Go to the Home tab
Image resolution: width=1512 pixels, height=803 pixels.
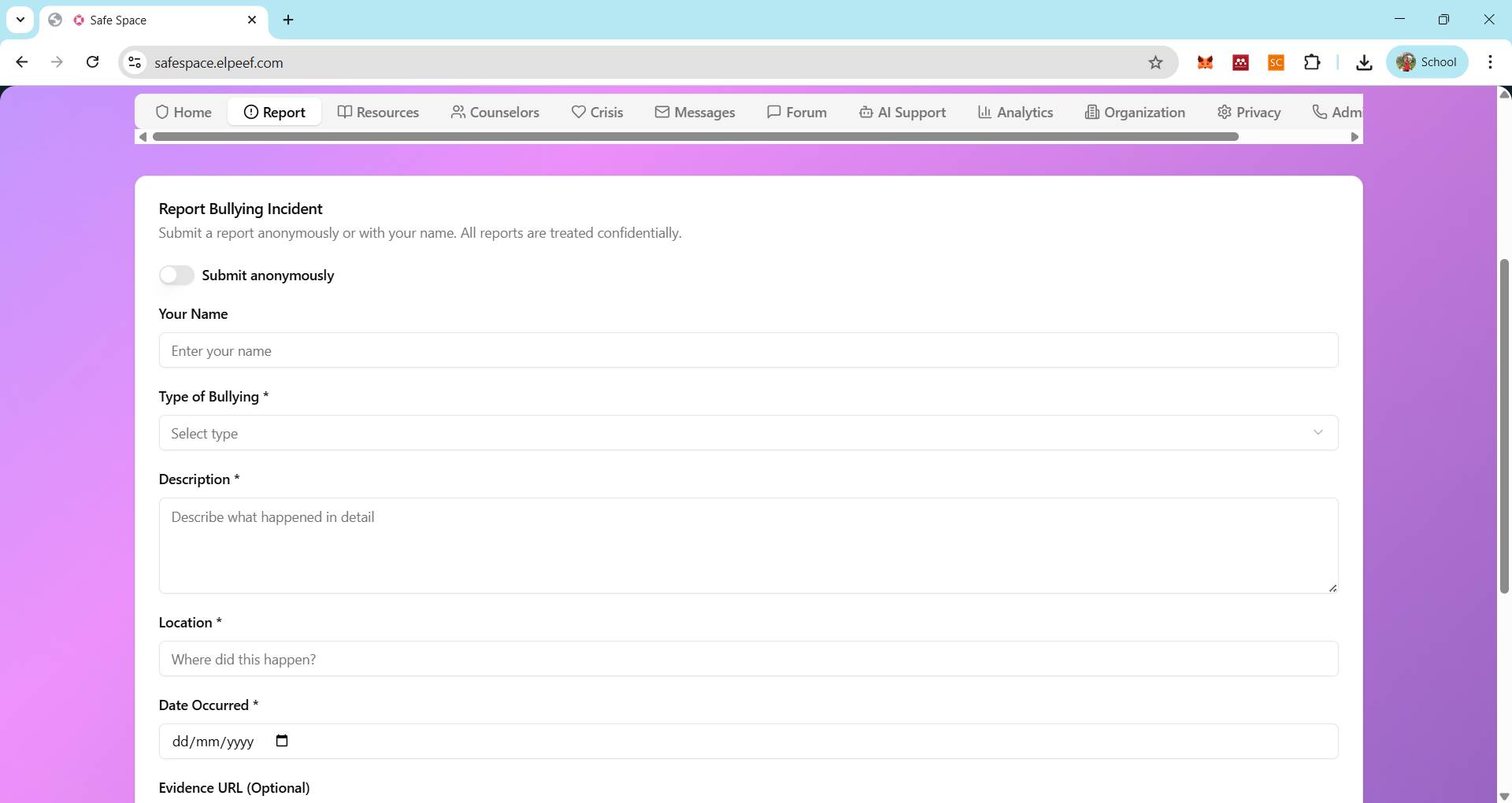tap(183, 112)
